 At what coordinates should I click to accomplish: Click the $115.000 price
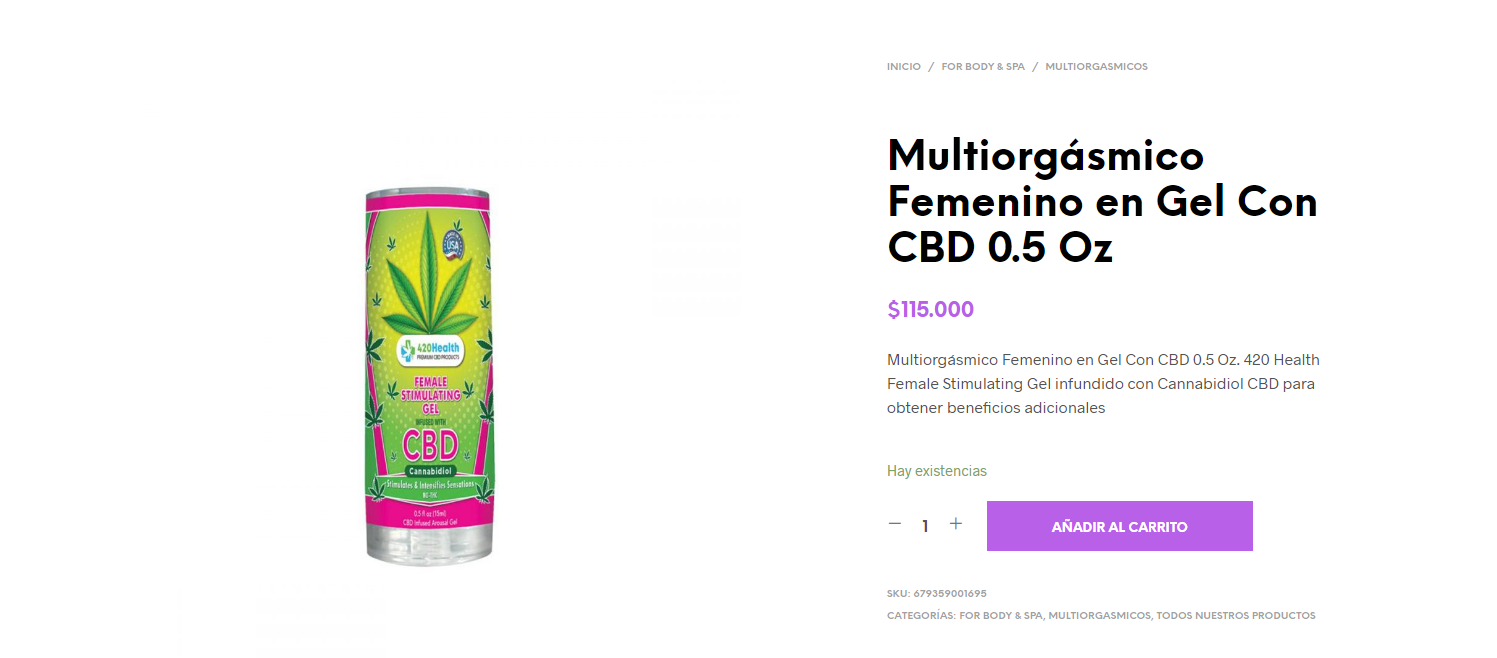point(930,310)
